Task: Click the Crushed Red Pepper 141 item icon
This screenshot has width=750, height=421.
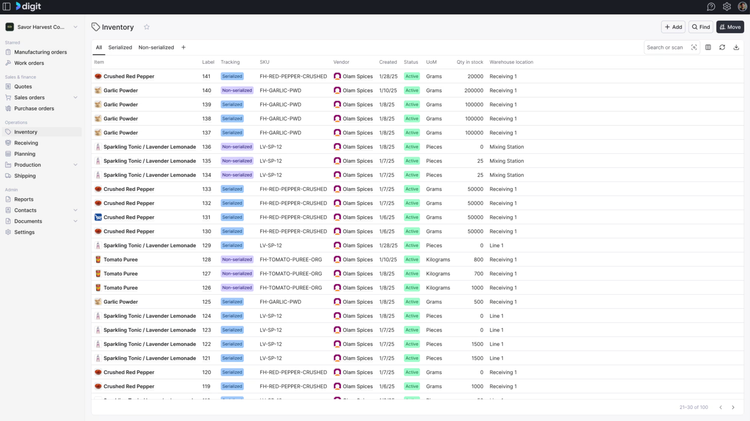Action: [x=98, y=77]
